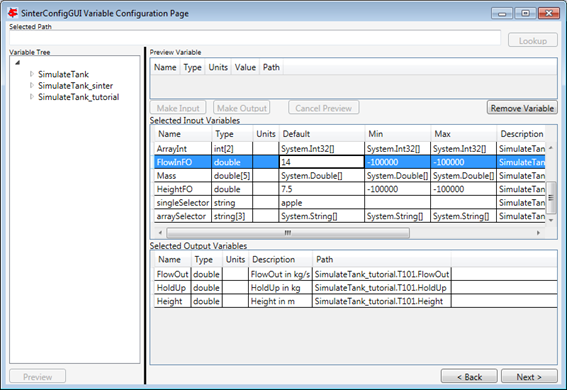567x390 pixels.
Task: Click the Path column header in output variables
Action: click(381, 260)
